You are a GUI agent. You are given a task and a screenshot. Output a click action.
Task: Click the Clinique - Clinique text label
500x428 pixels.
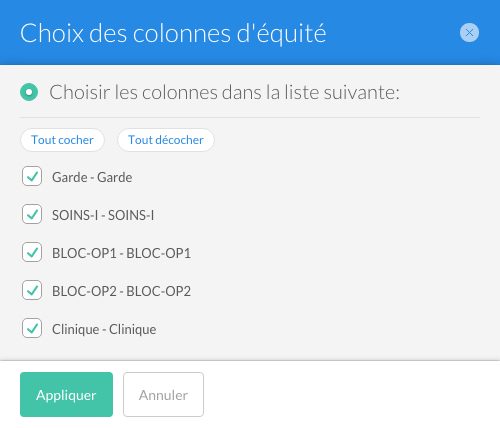104,329
